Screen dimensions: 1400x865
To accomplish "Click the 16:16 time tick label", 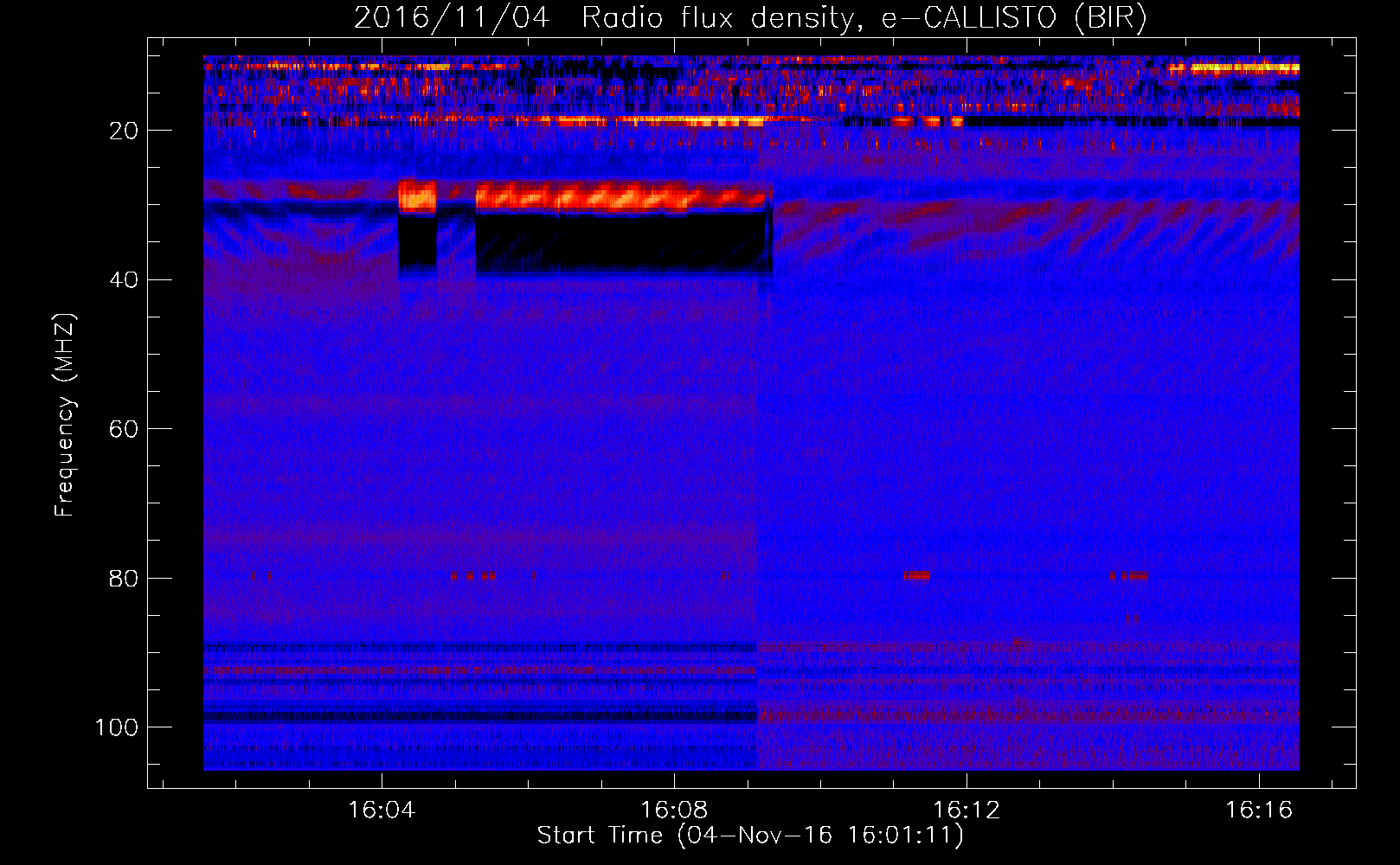I will 1259,811.
